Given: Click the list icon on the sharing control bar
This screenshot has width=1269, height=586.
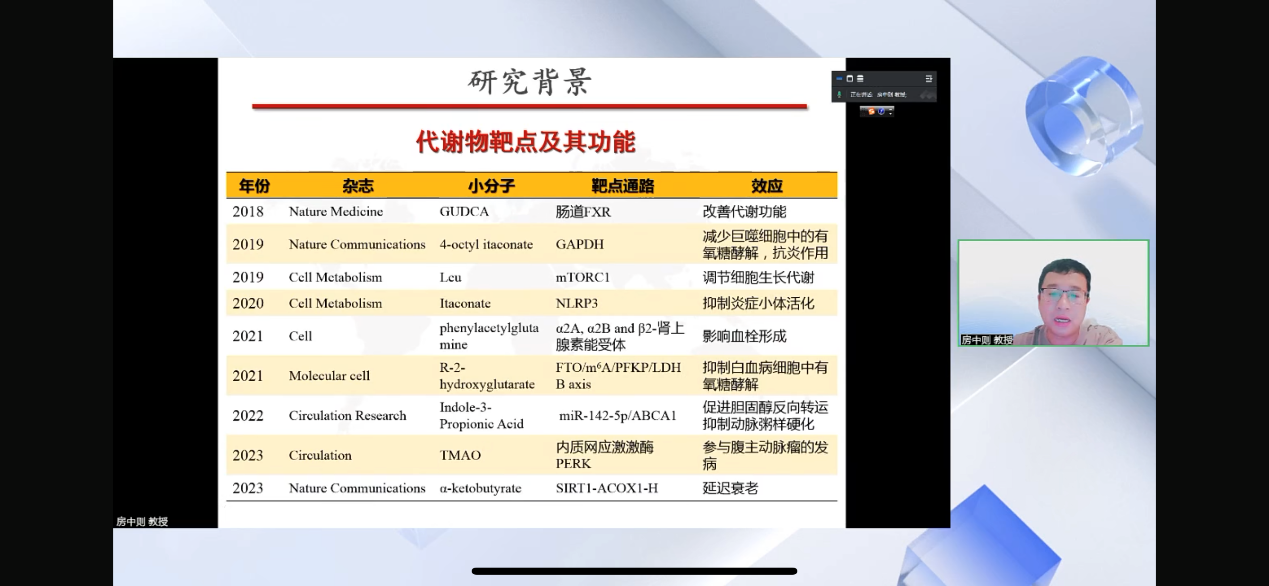Looking at the screenshot, I should 860,79.
